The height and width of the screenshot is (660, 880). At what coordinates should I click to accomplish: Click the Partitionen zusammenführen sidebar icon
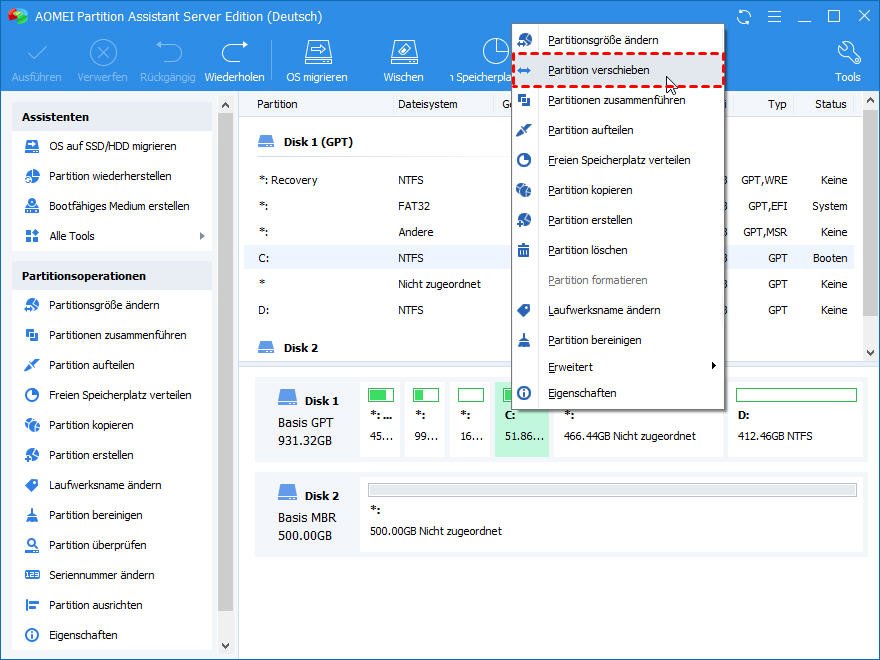32,335
